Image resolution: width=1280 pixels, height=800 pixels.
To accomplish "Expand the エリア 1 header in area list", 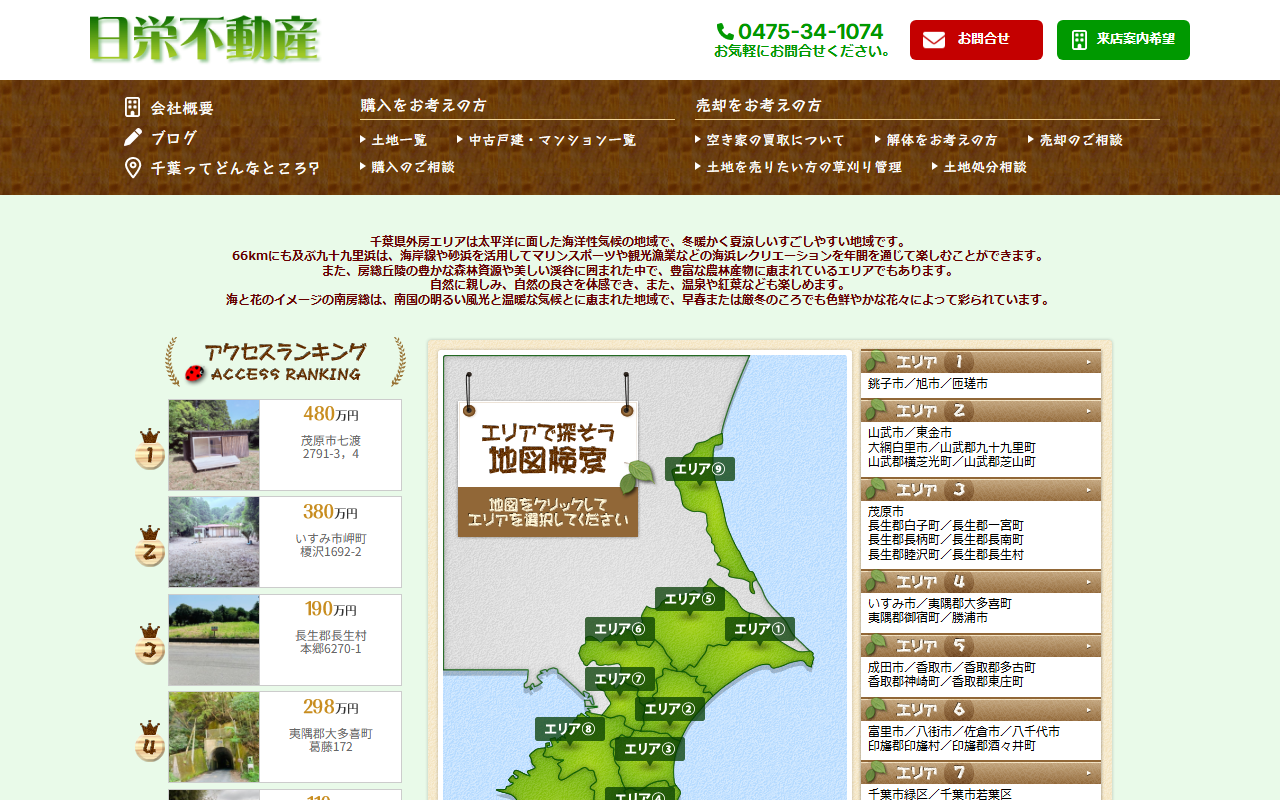I will point(981,361).
